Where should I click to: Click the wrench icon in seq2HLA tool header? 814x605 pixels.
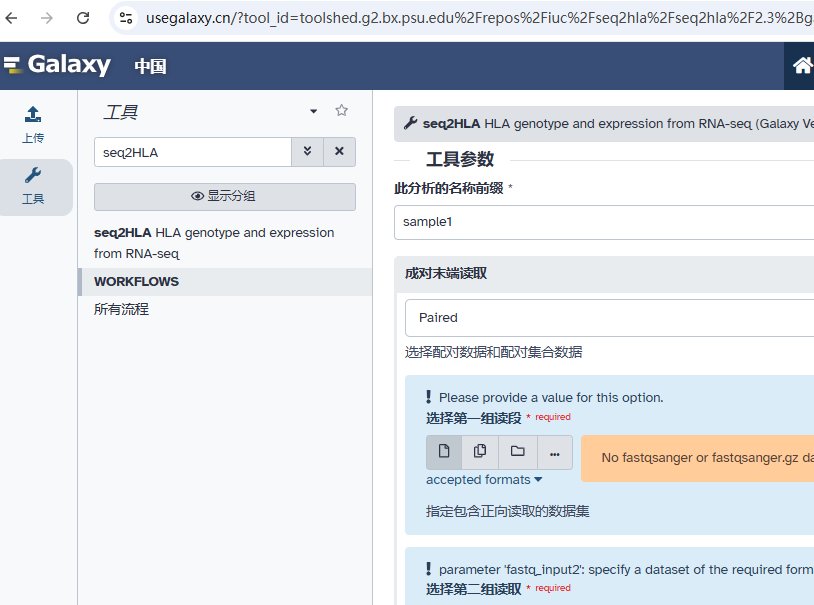[411, 123]
